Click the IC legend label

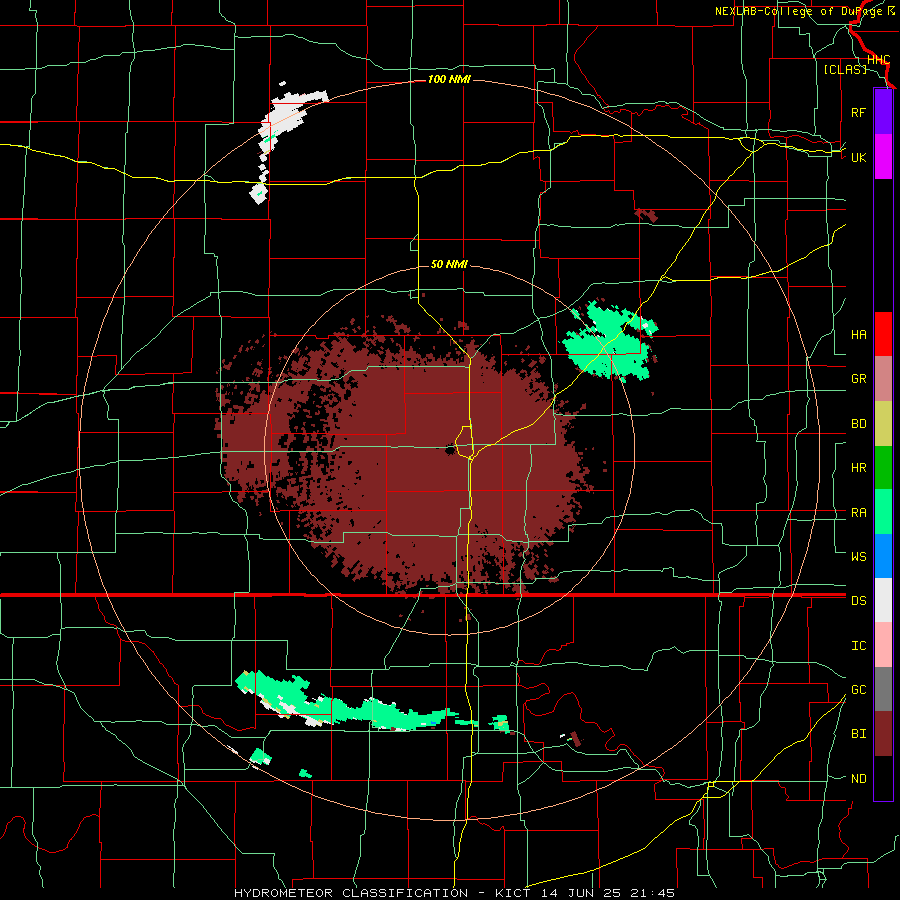tap(858, 646)
